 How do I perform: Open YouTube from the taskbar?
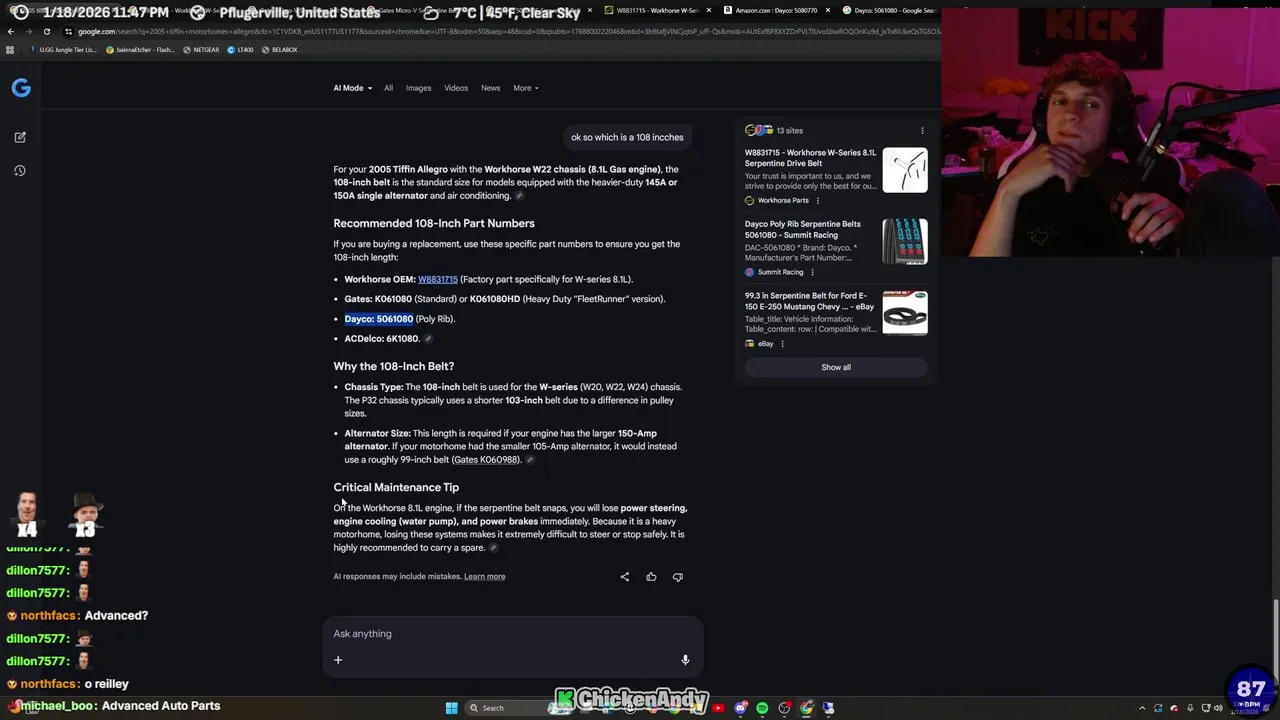pyautogui.click(x=718, y=708)
